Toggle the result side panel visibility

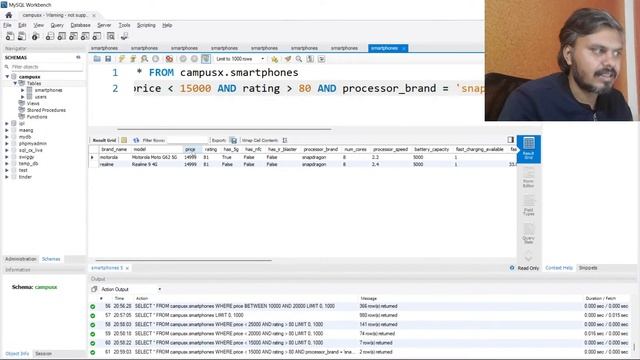coord(511,140)
